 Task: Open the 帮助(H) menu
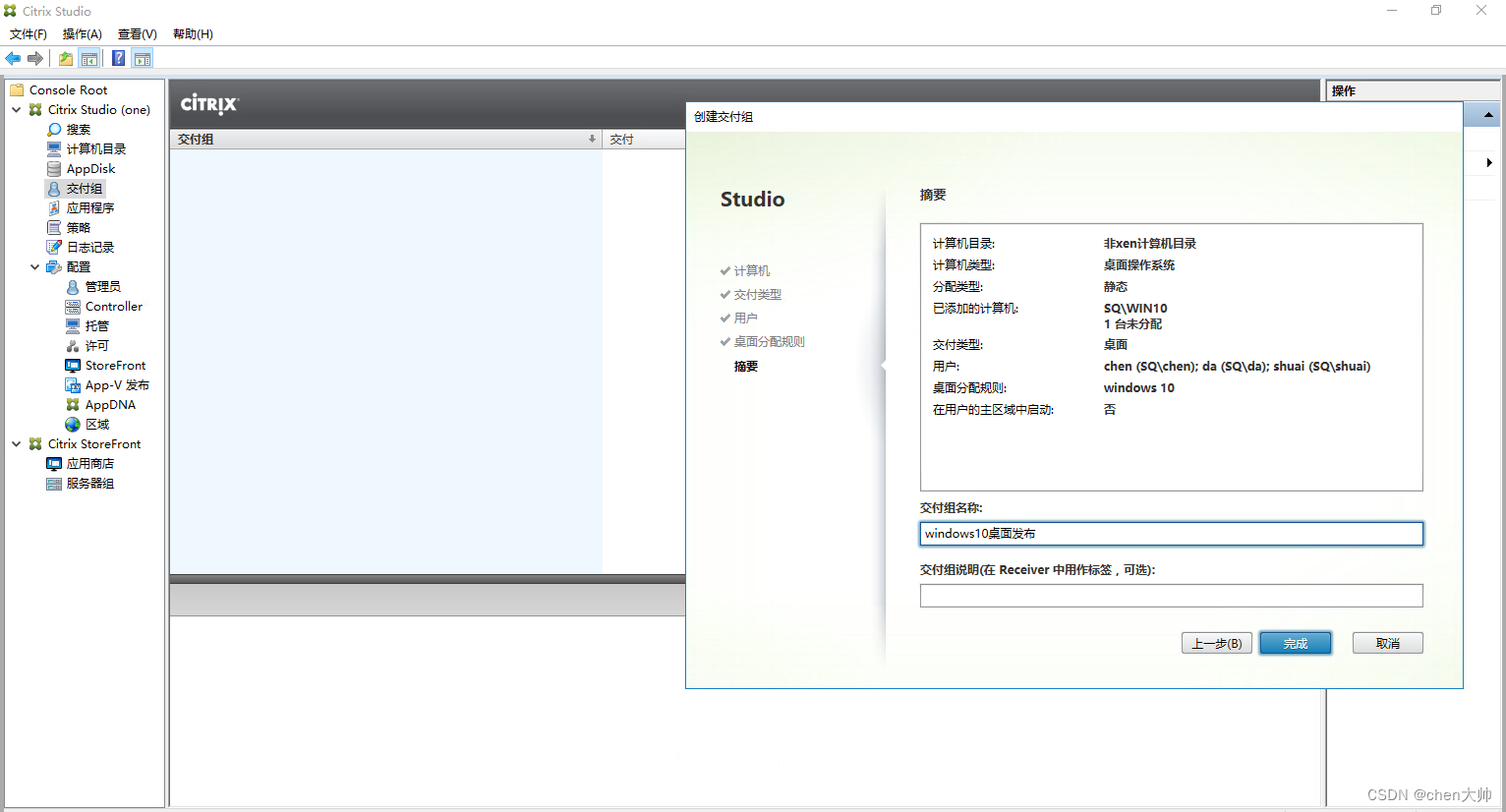pos(193,34)
